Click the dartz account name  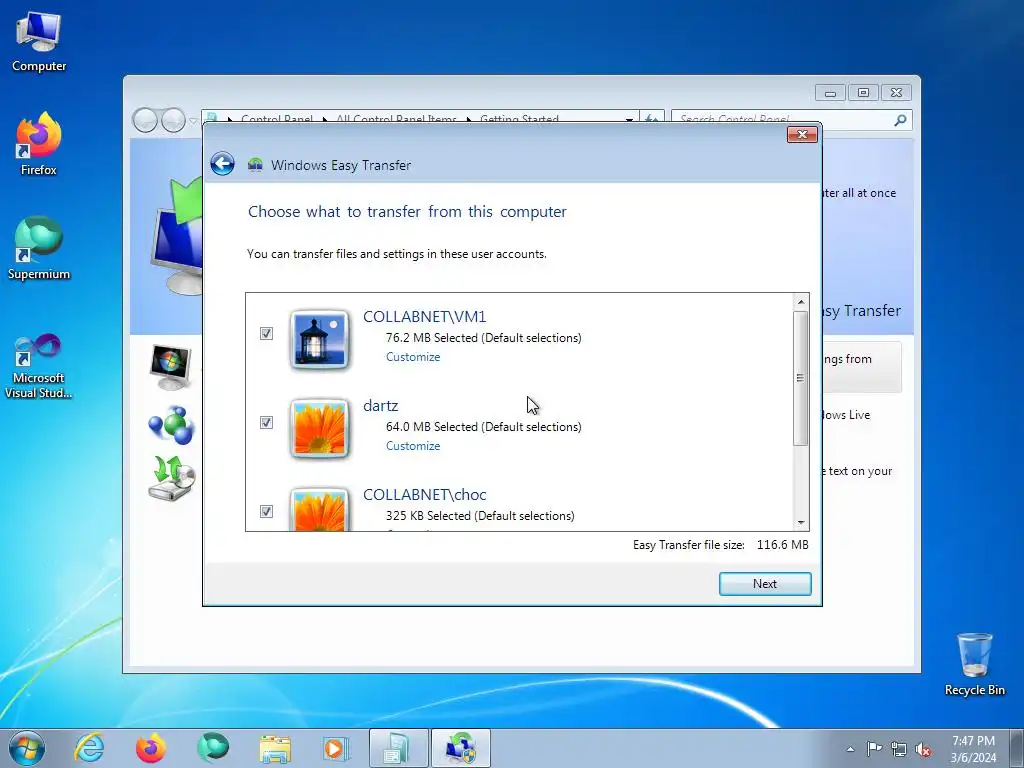point(380,406)
